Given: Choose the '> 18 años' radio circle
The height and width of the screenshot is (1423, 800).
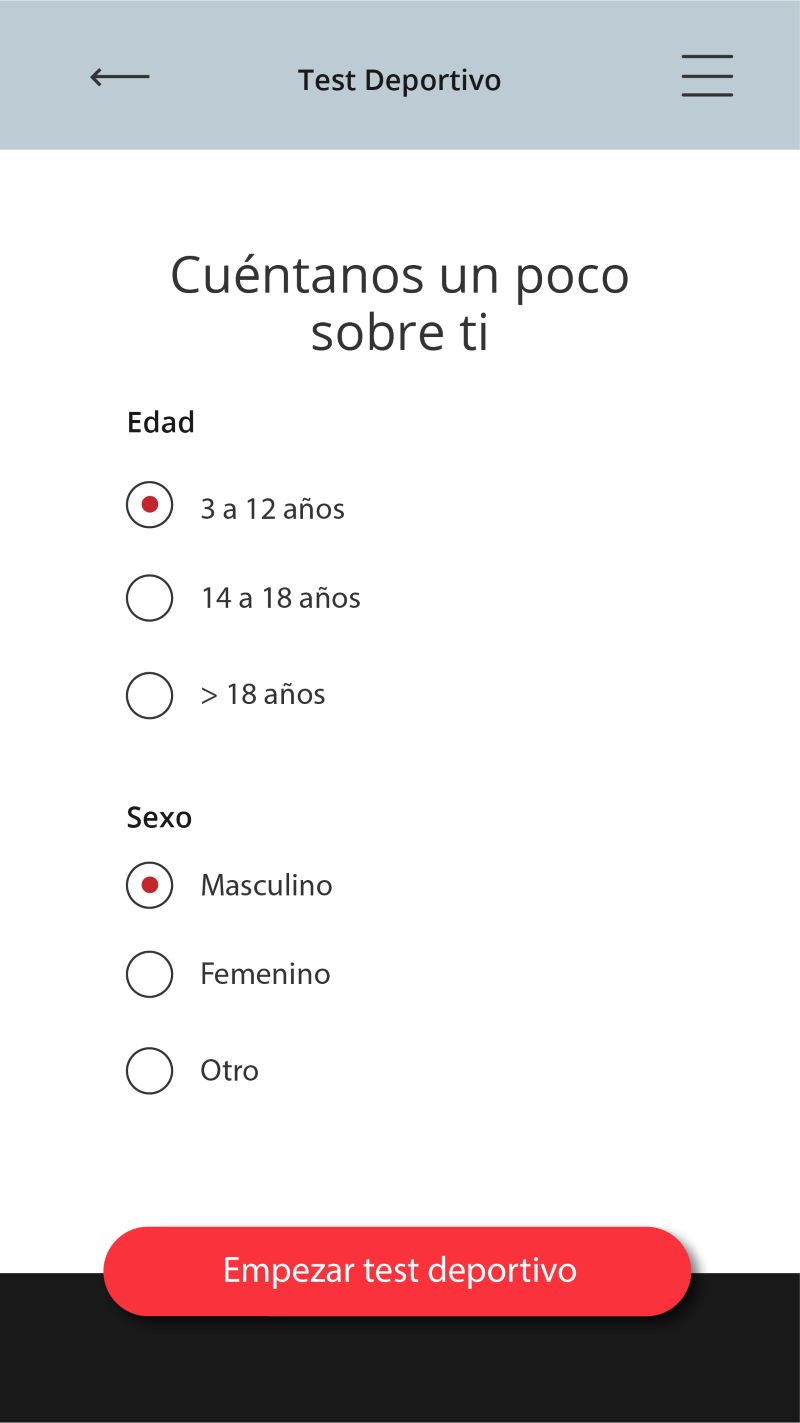Looking at the screenshot, I should (x=150, y=695).
